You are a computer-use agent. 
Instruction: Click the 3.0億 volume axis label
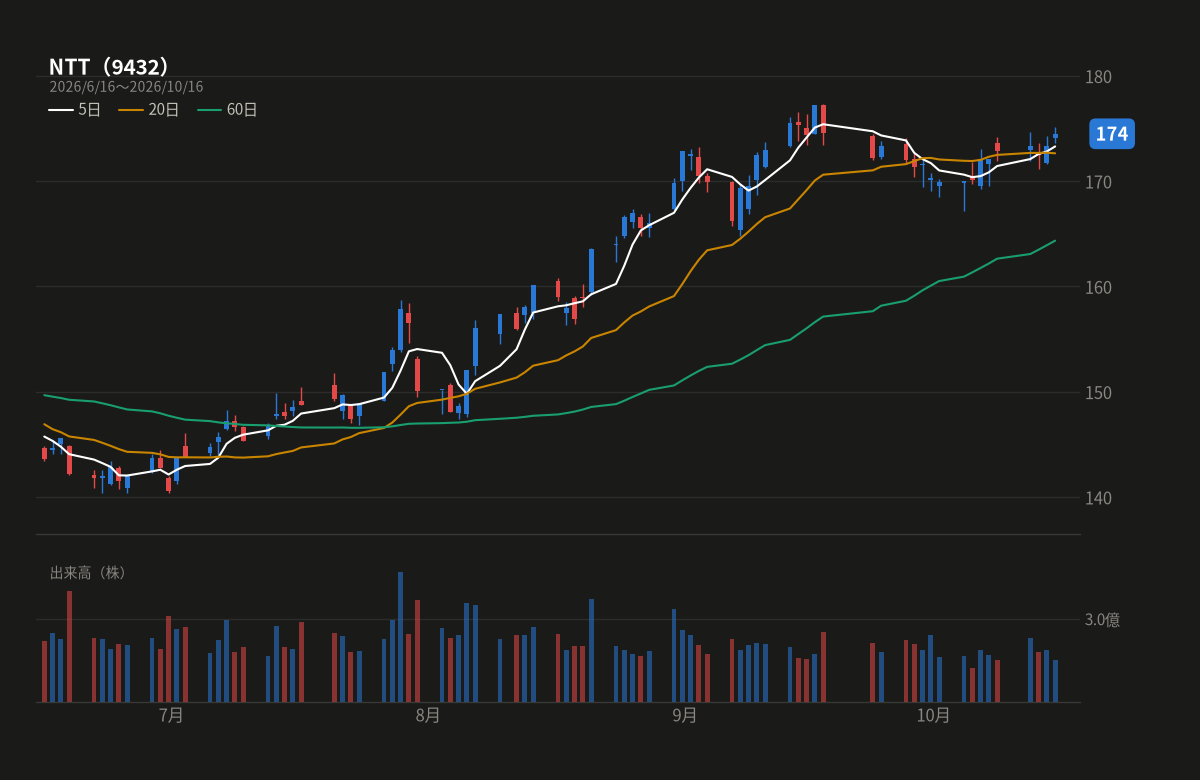click(1102, 620)
